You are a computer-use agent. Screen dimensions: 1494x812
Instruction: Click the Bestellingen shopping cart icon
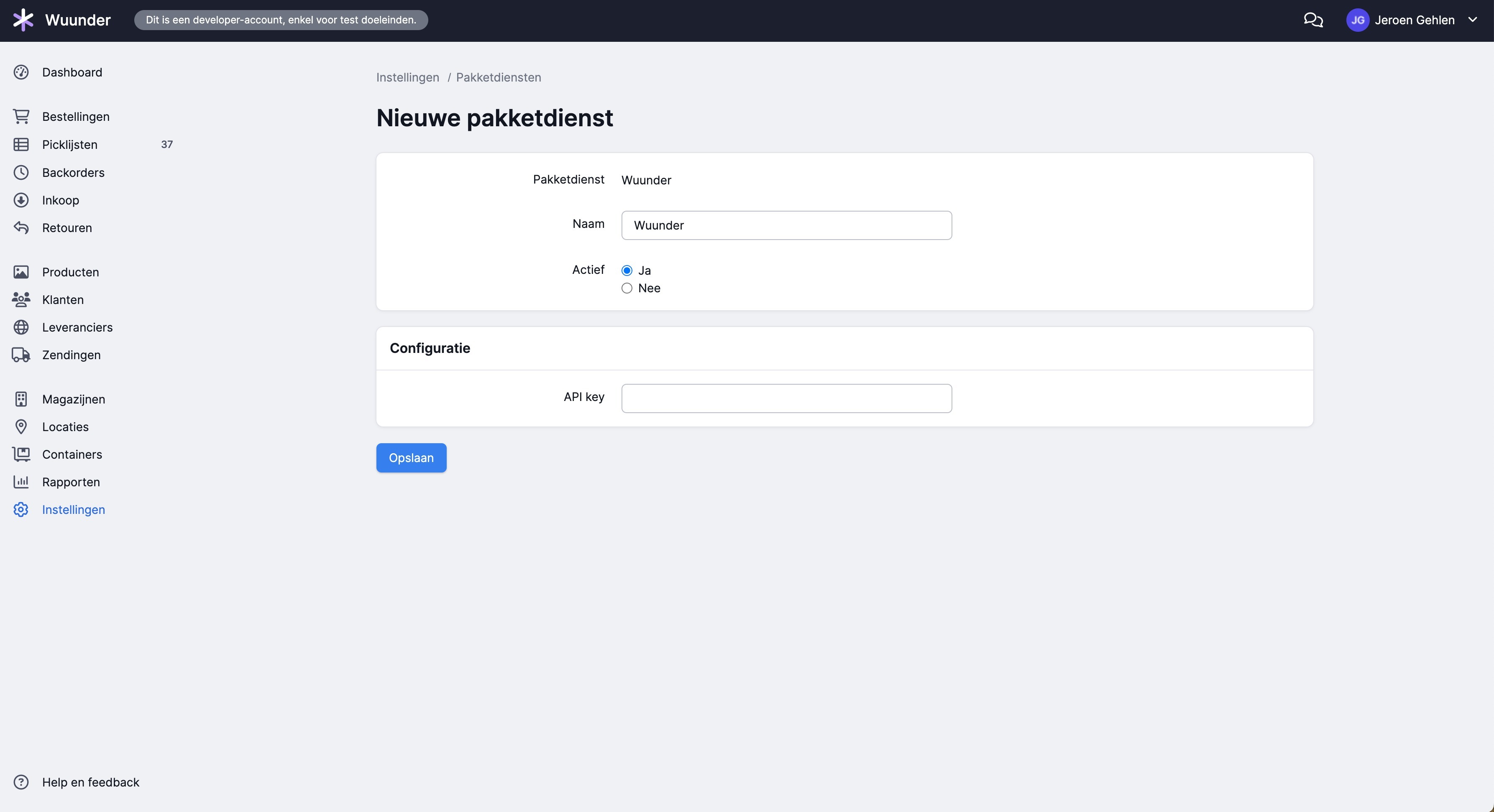pyautogui.click(x=21, y=117)
